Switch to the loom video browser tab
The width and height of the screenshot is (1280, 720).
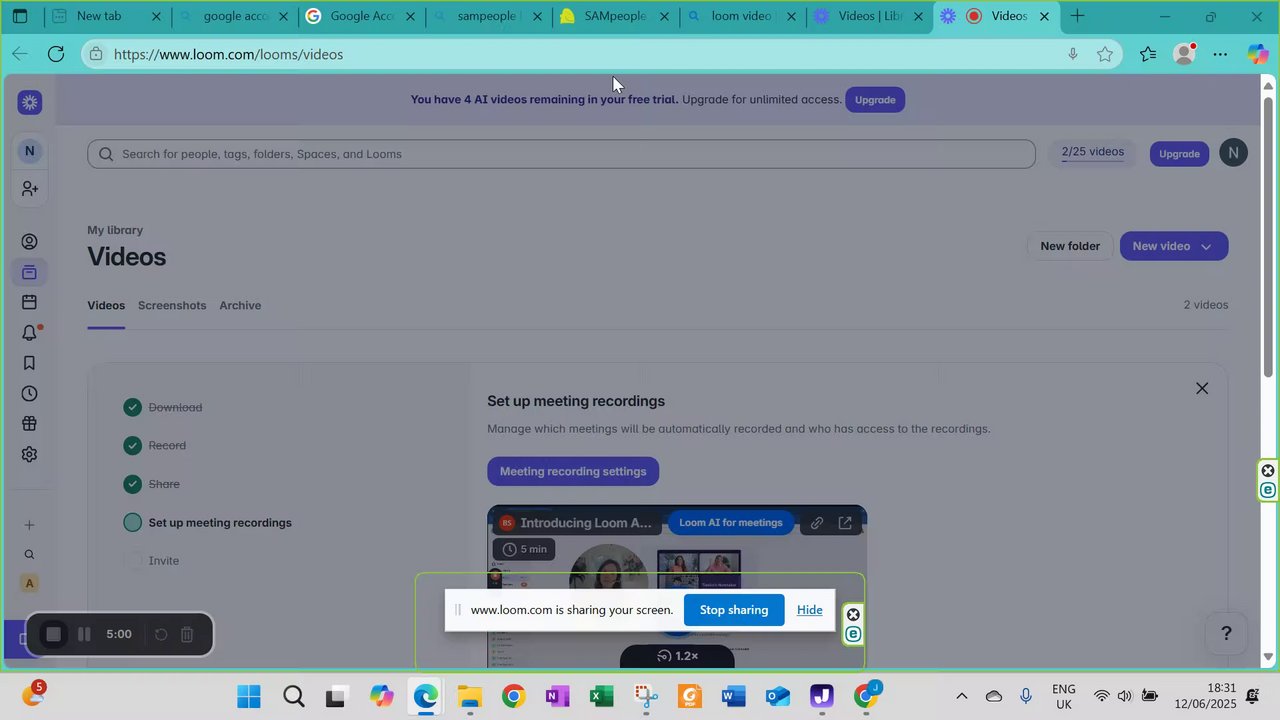(742, 16)
